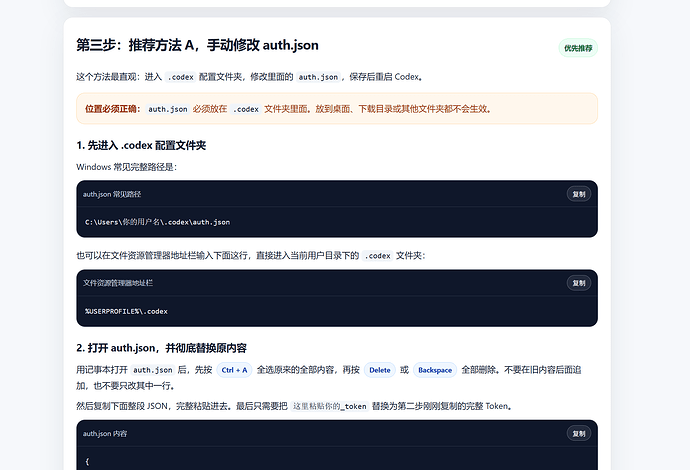
Task: Click the Backspace key label
Action: pos(435,370)
